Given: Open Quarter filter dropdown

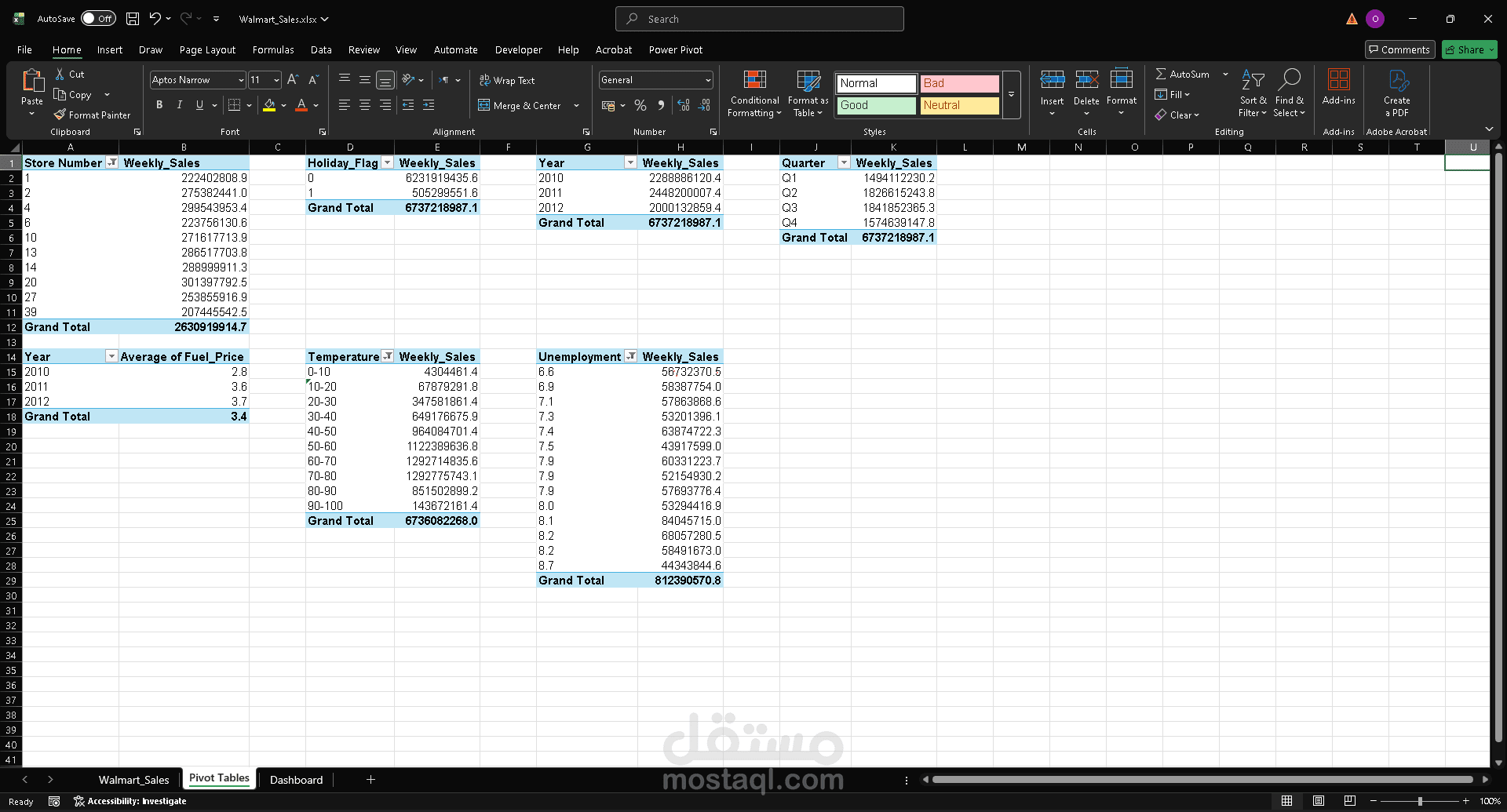Looking at the screenshot, I should pyautogui.click(x=844, y=162).
